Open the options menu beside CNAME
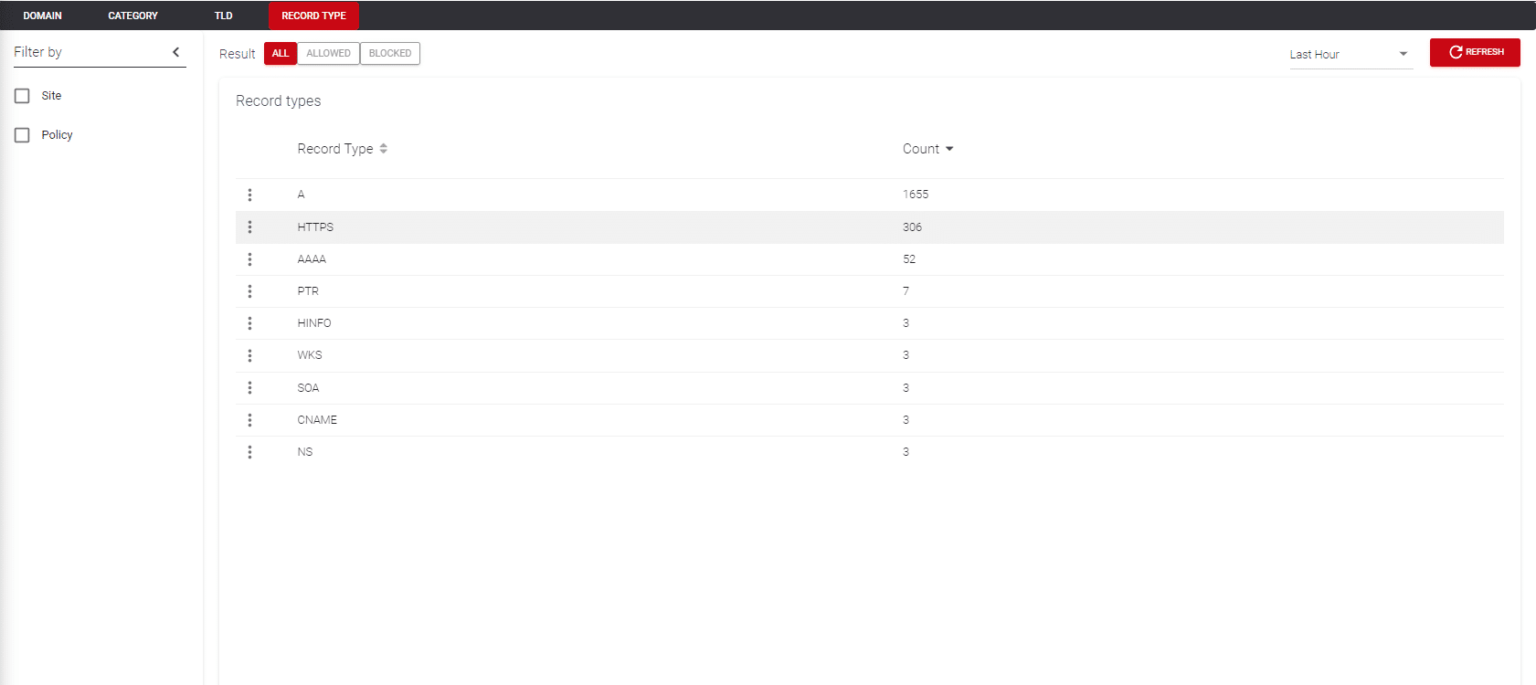The image size is (1536, 685). (x=250, y=419)
